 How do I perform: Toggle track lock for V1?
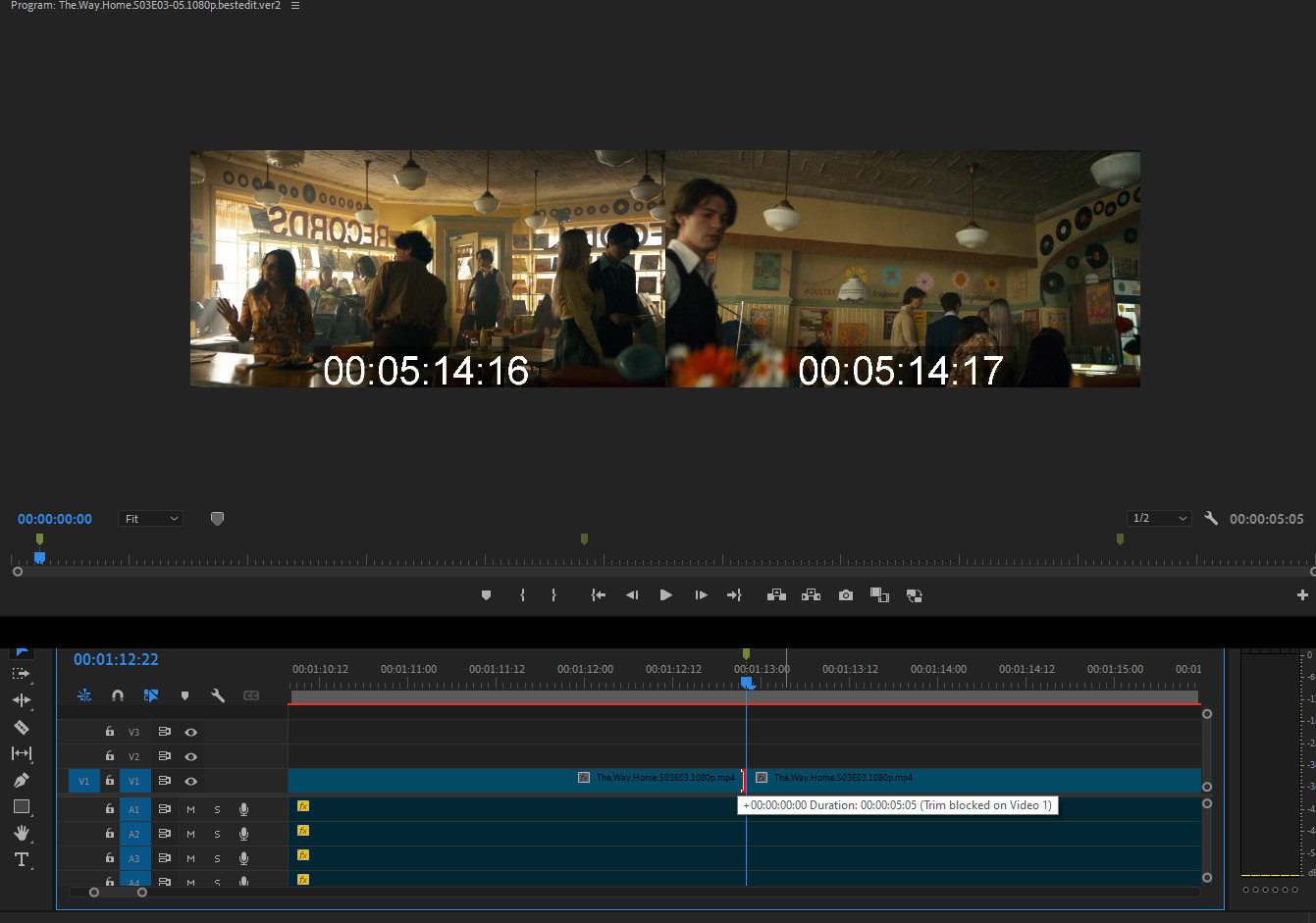click(x=110, y=781)
